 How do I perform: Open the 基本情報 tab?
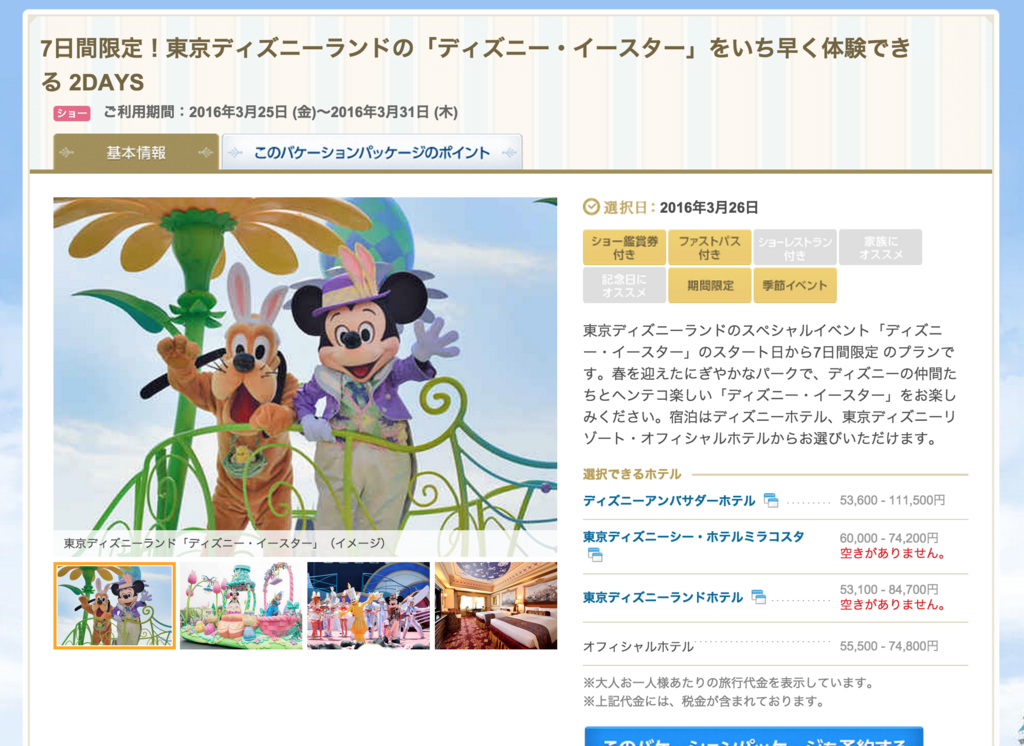click(x=136, y=152)
